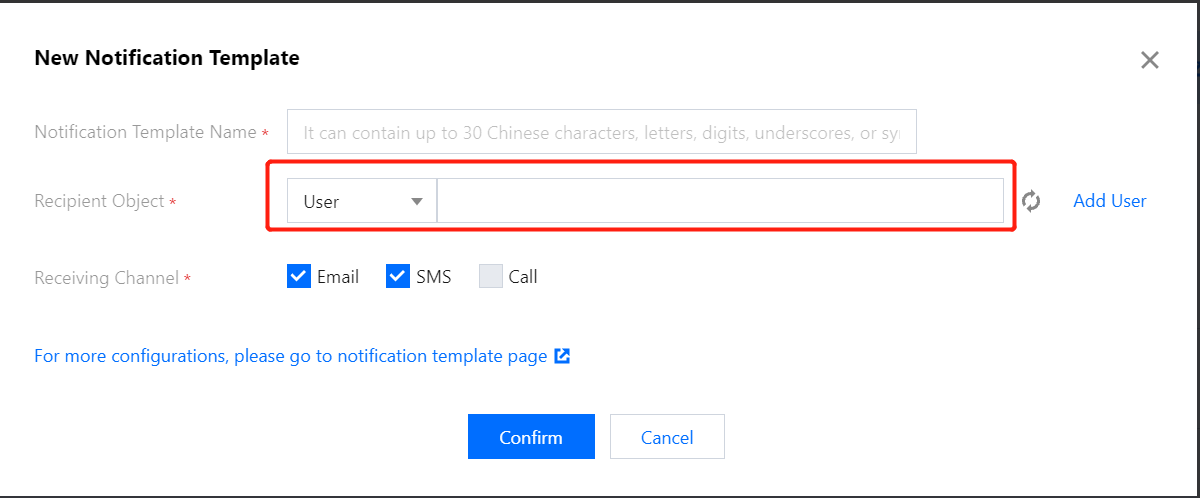This screenshot has height=498, width=1200.
Task: Click the external link icon after the configurations text
Action: 562,356
